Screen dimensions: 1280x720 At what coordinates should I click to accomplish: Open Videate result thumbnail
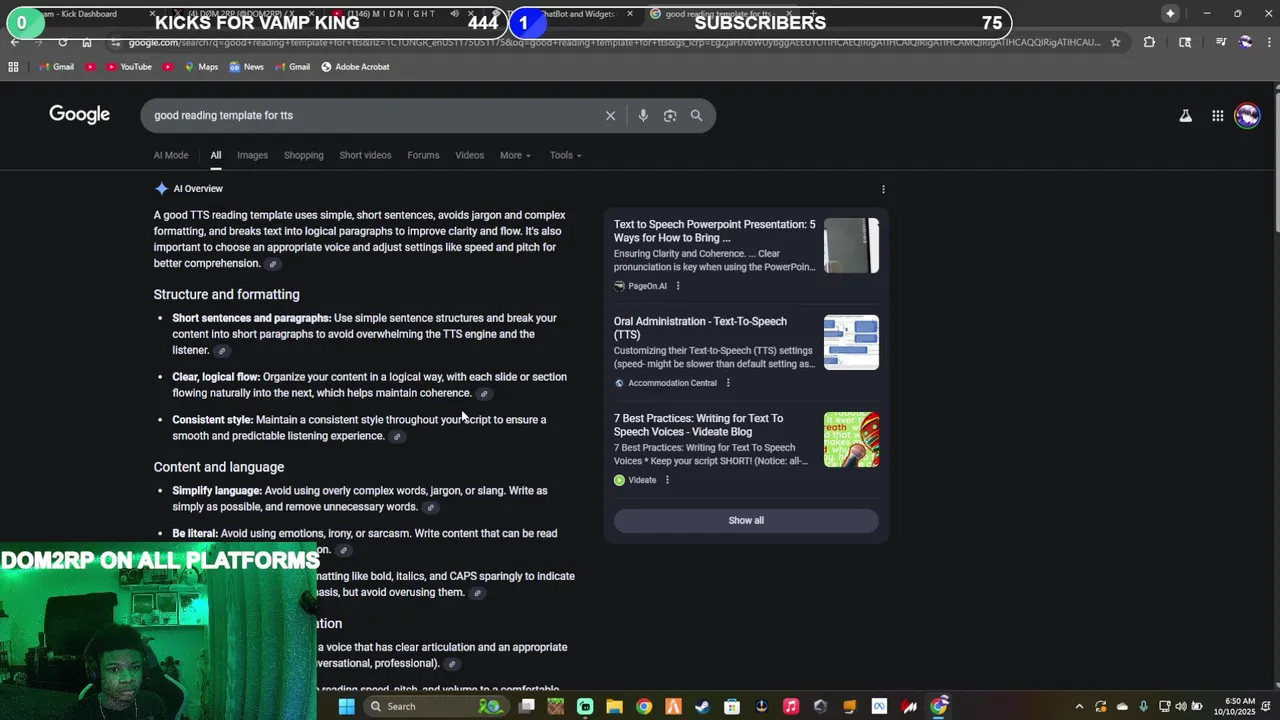click(851, 440)
